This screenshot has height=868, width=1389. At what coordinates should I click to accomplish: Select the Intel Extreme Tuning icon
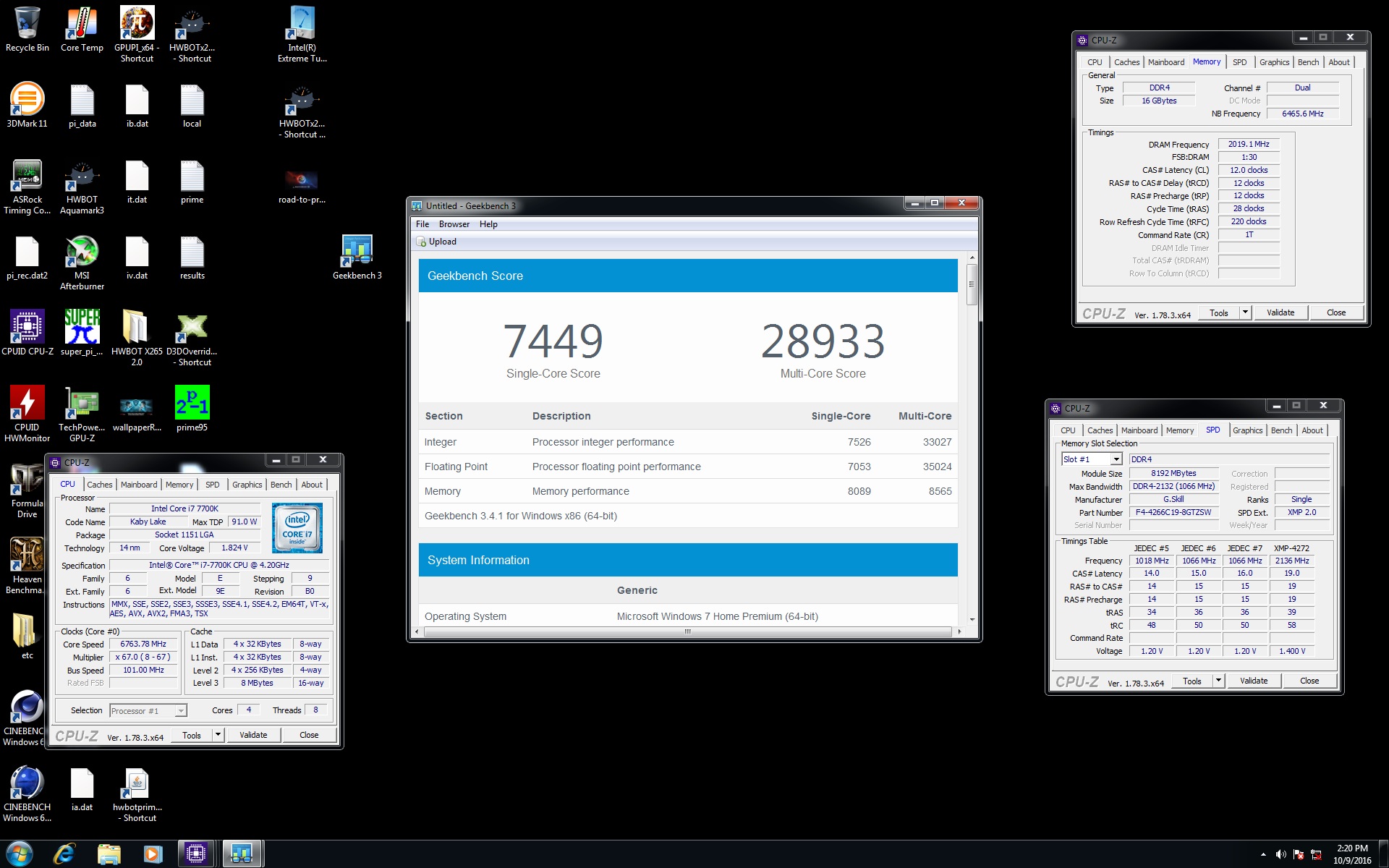tap(302, 34)
